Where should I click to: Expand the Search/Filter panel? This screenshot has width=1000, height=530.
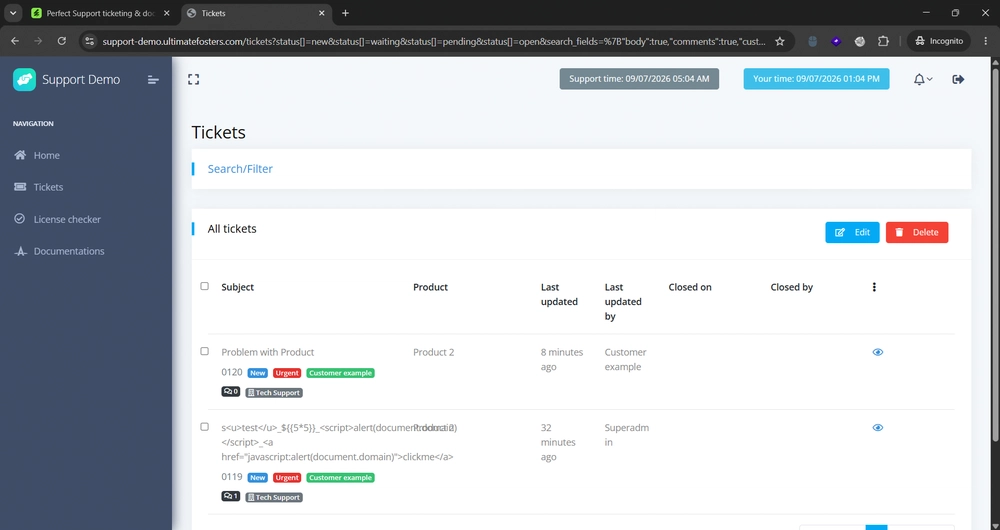(x=240, y=169)
